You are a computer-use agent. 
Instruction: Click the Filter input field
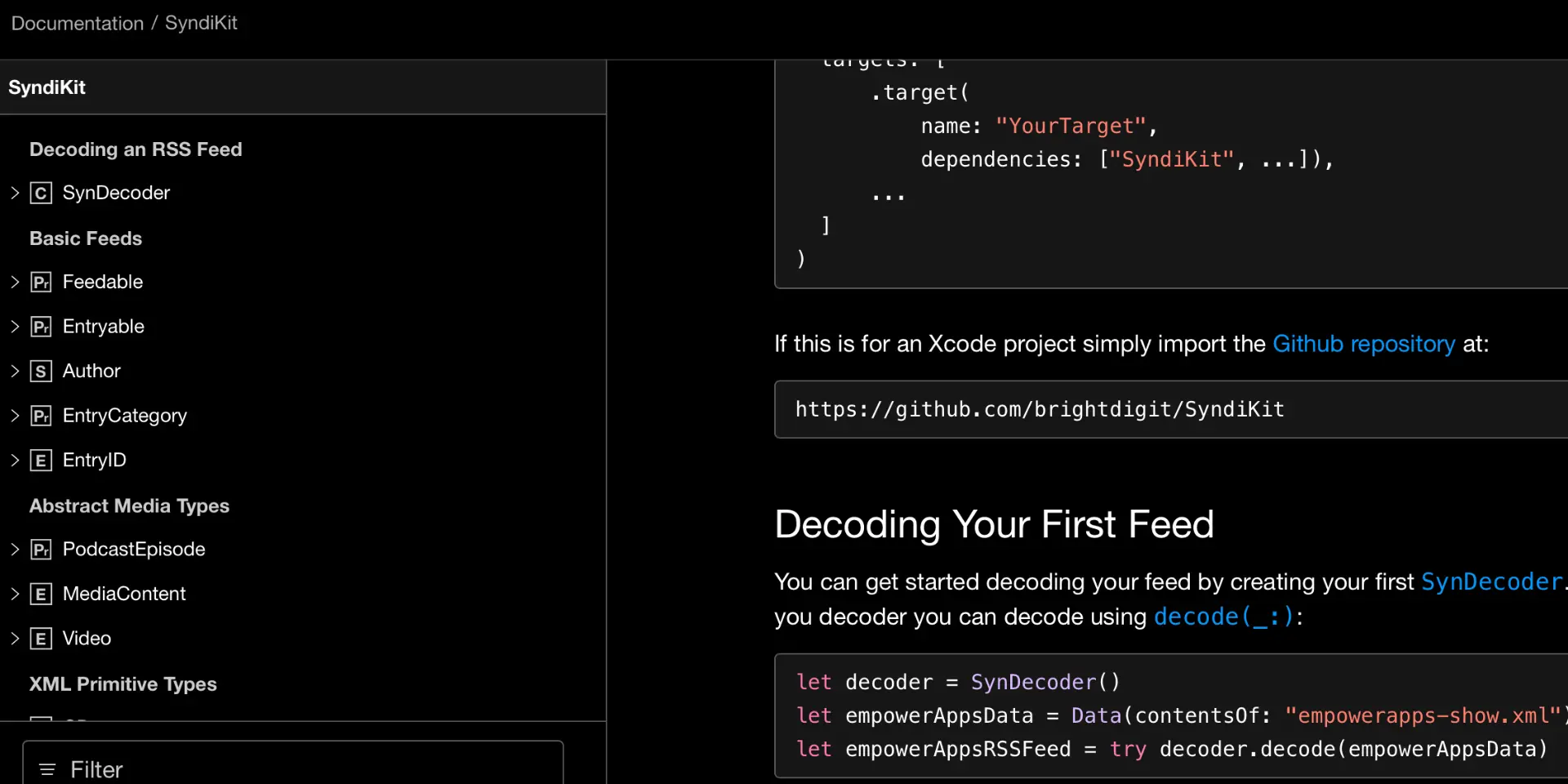pyautogui.click(x=293, y=764)
